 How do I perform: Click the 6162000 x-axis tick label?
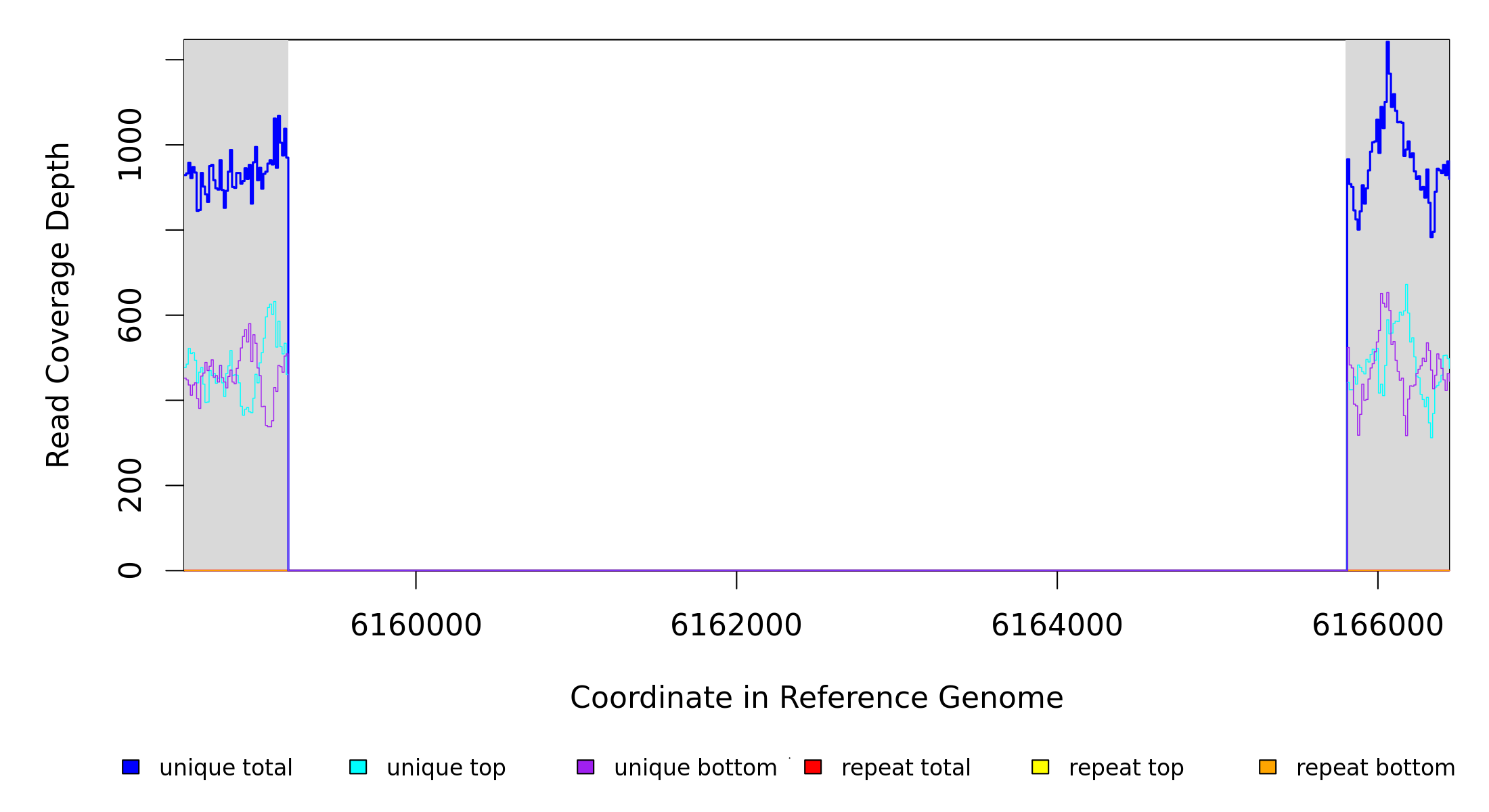pos(736,625)
